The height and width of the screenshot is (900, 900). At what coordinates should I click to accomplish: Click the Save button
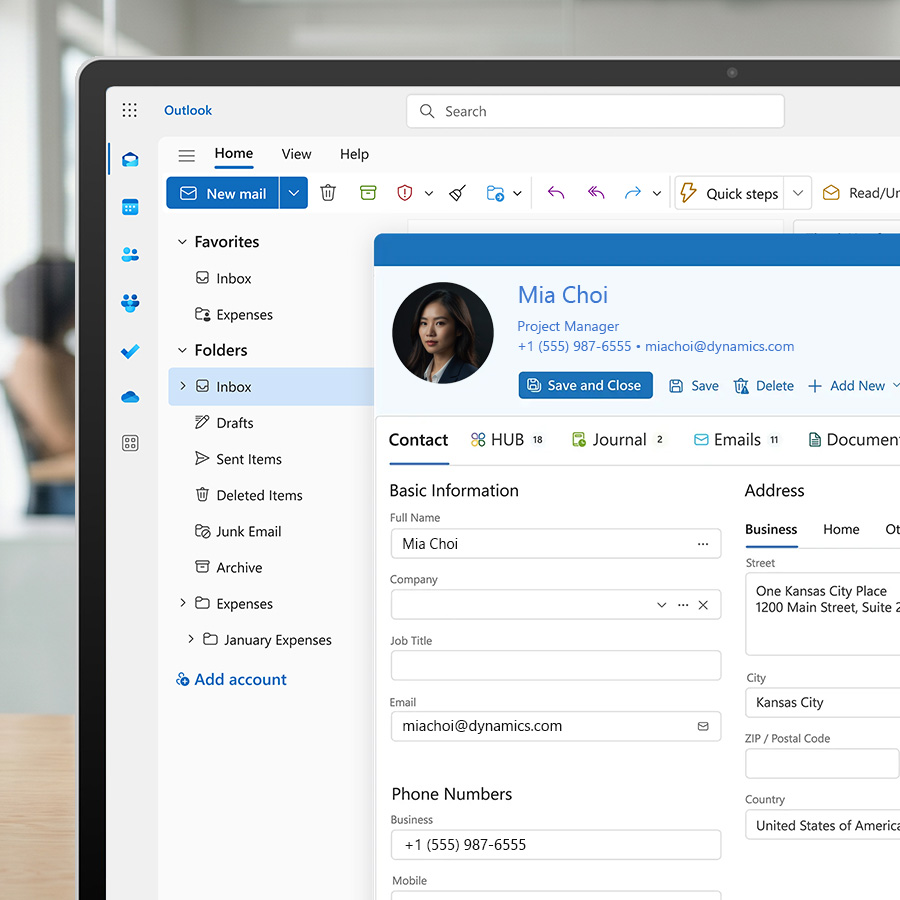[694, 386]
